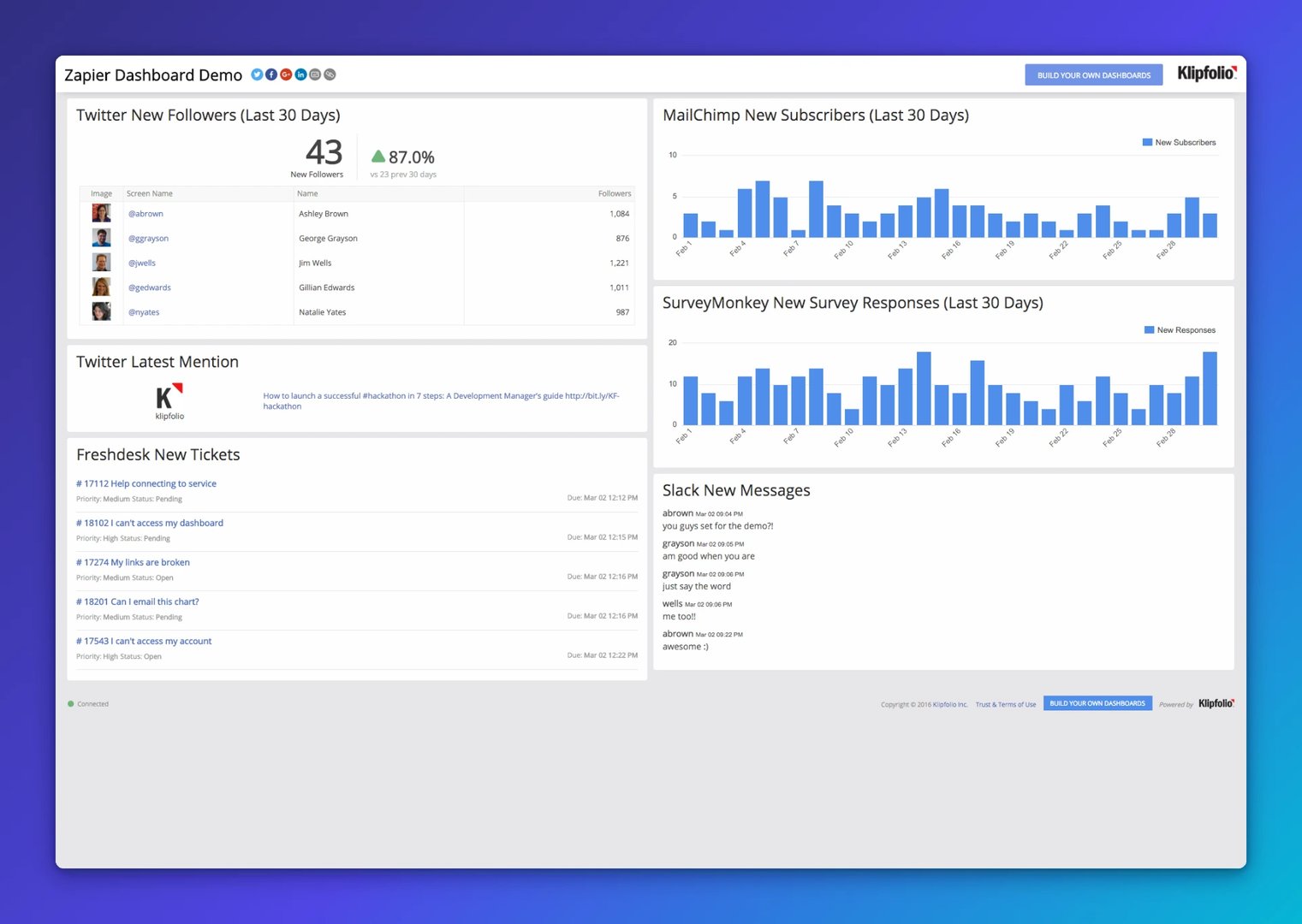The height and width of the screenshot is (924, 1302).
Task: Click the 'vs 23 prev 30 days' label
Action: (403, 175)
